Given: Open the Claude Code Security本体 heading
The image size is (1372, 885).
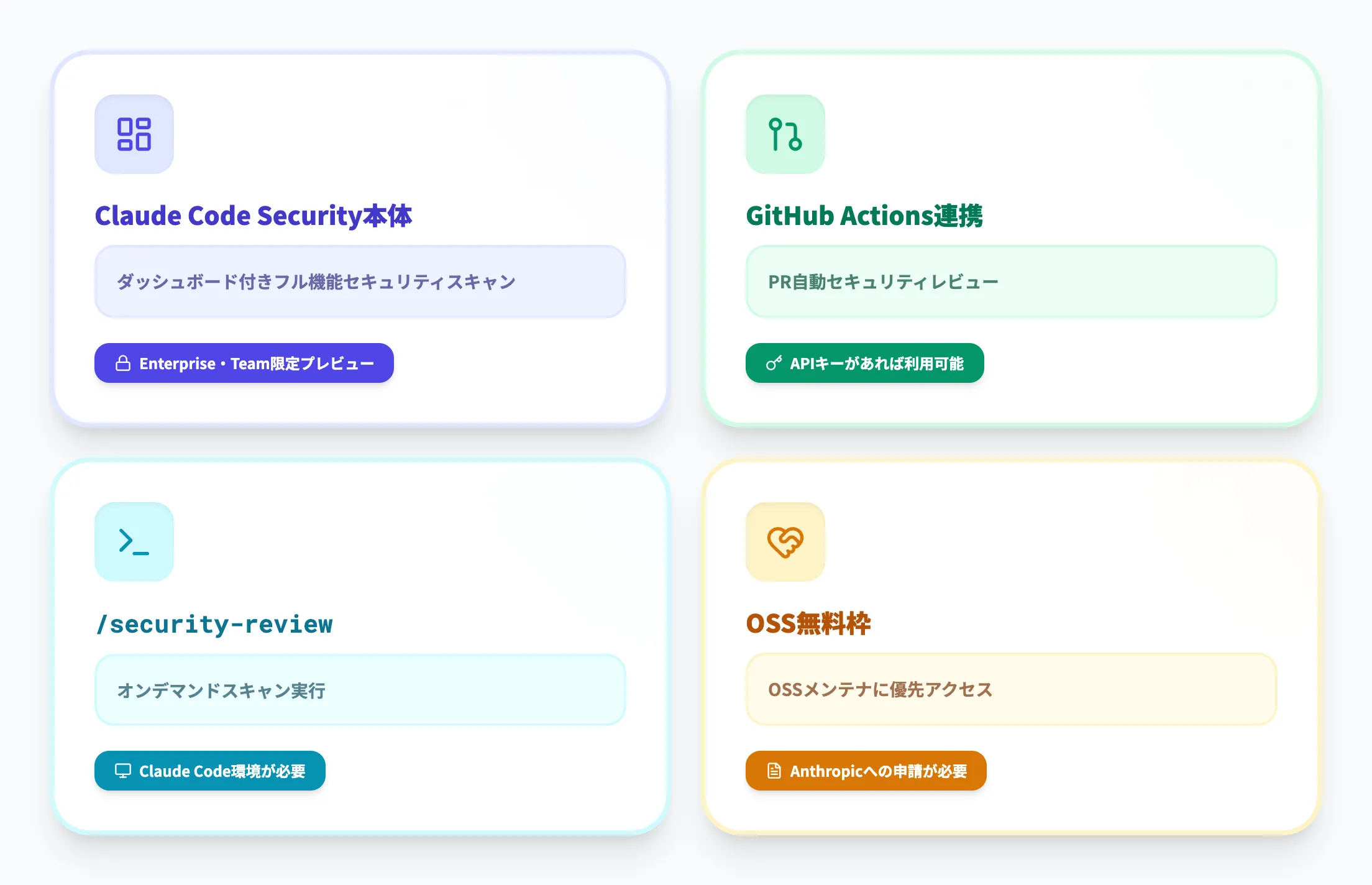Looking at the screenshot, I should (254, 216).
